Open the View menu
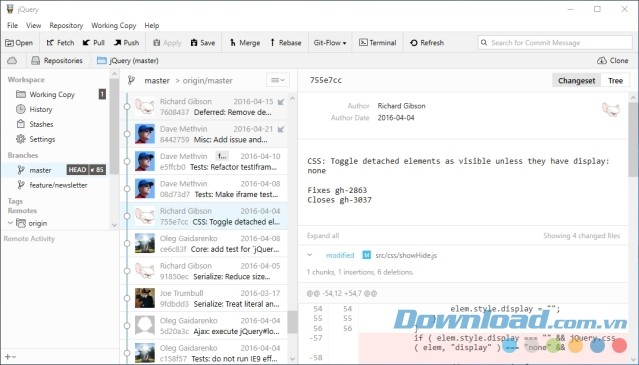Screen dimensions: 639x365 click(x=33, y=25)
